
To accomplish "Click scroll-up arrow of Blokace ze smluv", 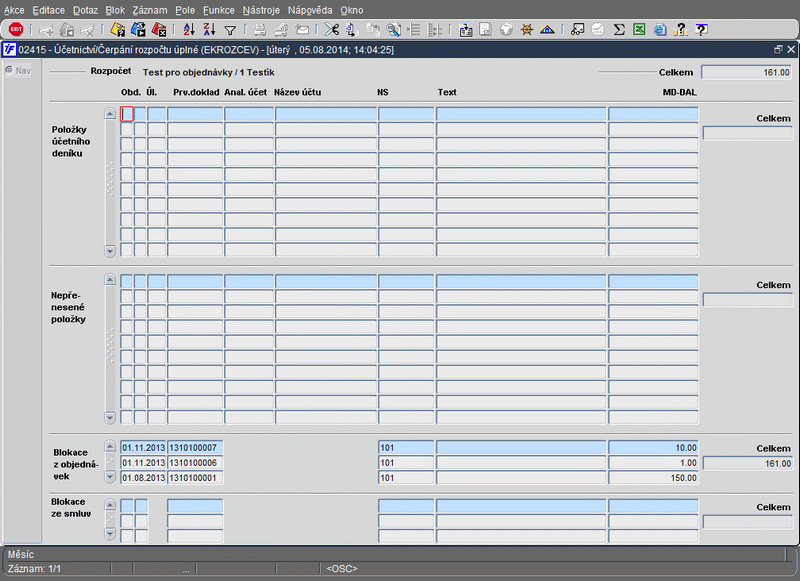I will [x=110, y=504].
